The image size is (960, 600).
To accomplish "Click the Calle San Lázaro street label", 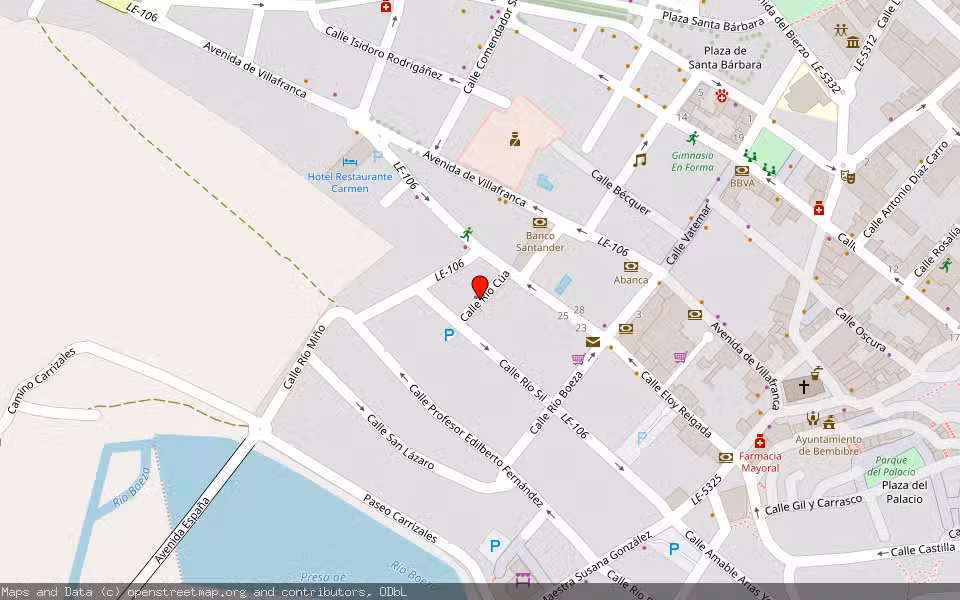I will click(x=400, y=441).
